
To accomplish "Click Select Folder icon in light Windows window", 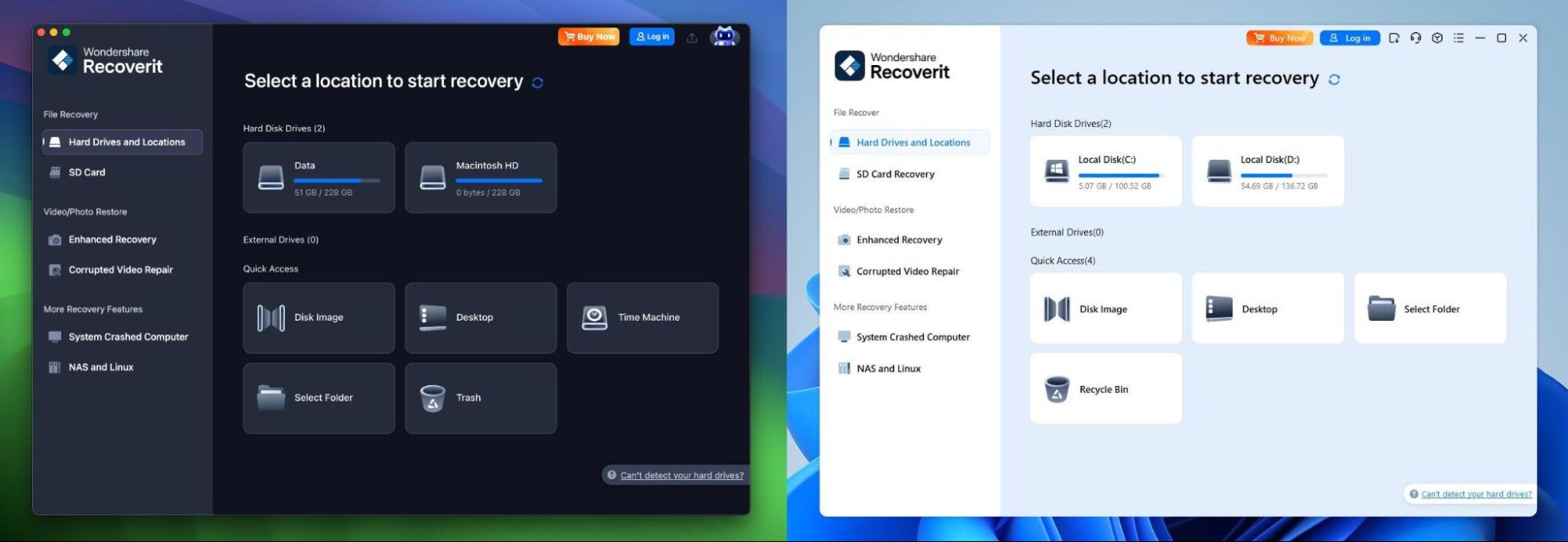I will coord(1381,309).
